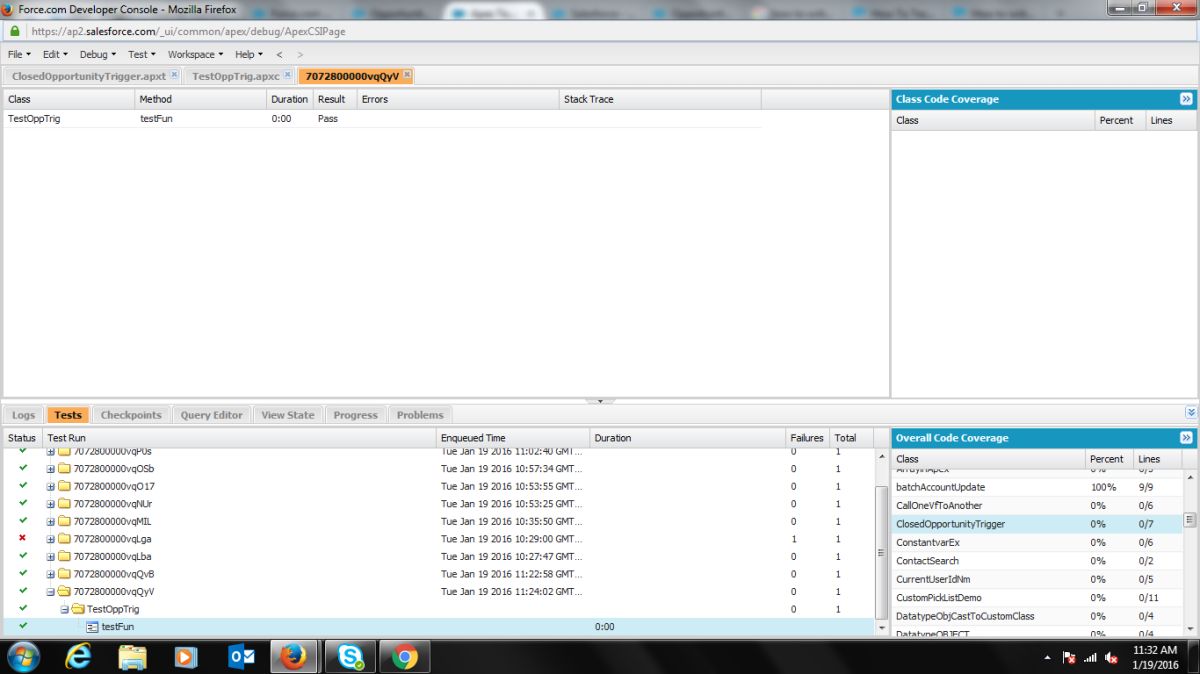The height and width of the screenshot is (674, 1200).
Task: Click the address bar URL field
Action: (600, 31)
